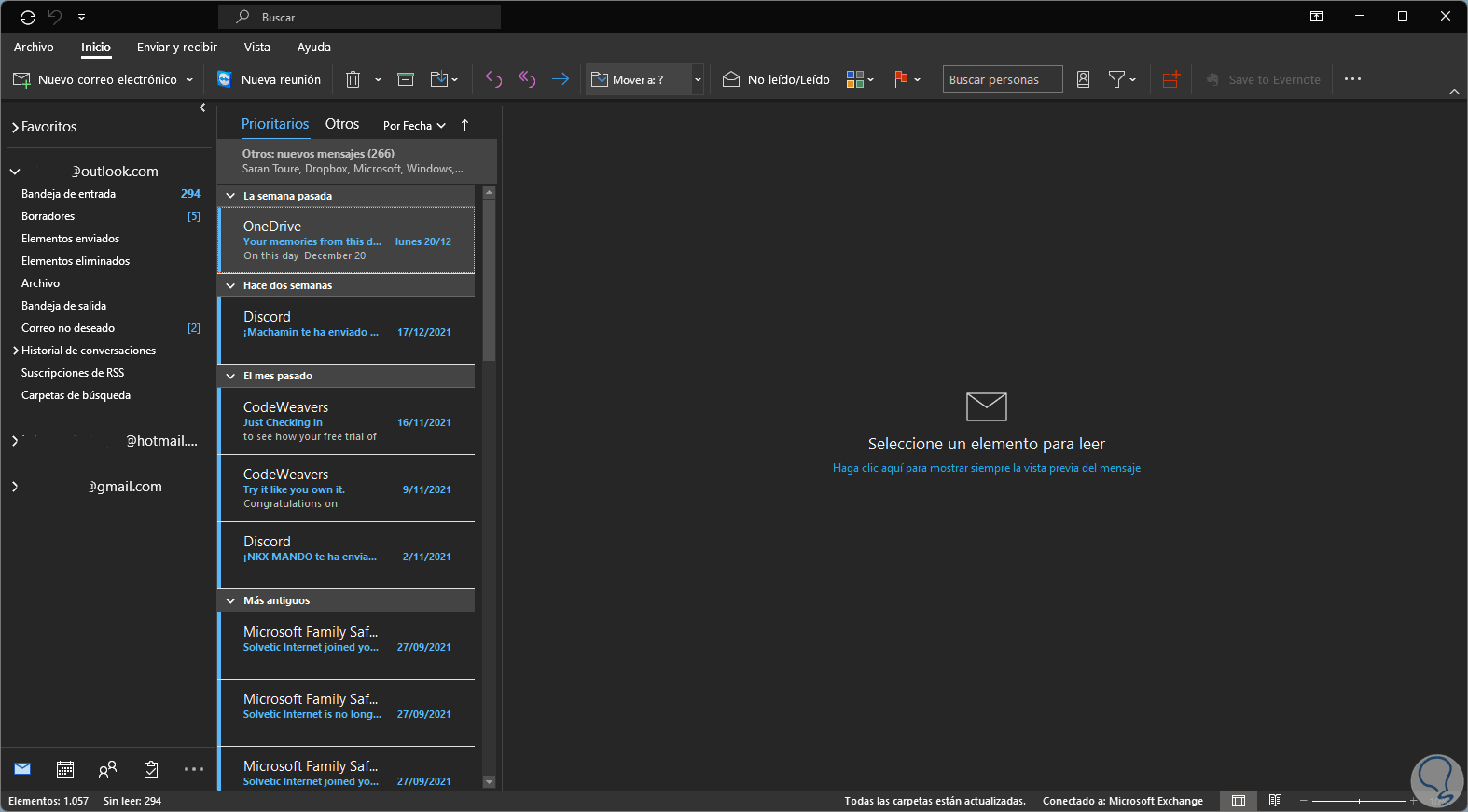The width and height of the screenshot is (1468, 812).
Task: Open the Por Fecha sort dropdown
Action: click(x=414, y=126)
